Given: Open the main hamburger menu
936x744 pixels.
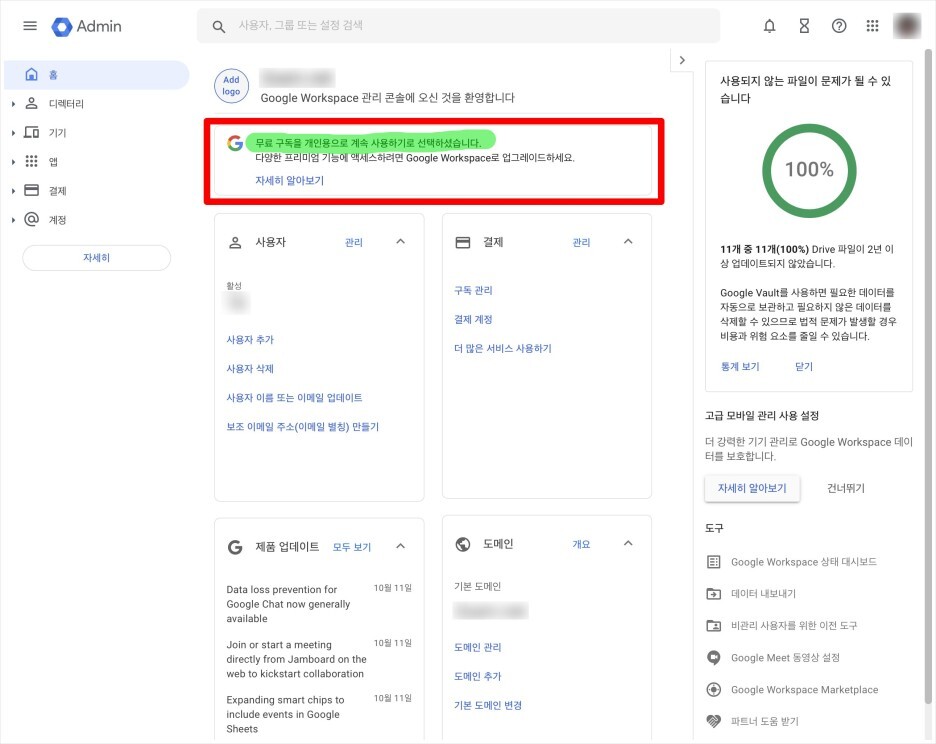Looking at the screenshot, I should (x=30, y=26).
